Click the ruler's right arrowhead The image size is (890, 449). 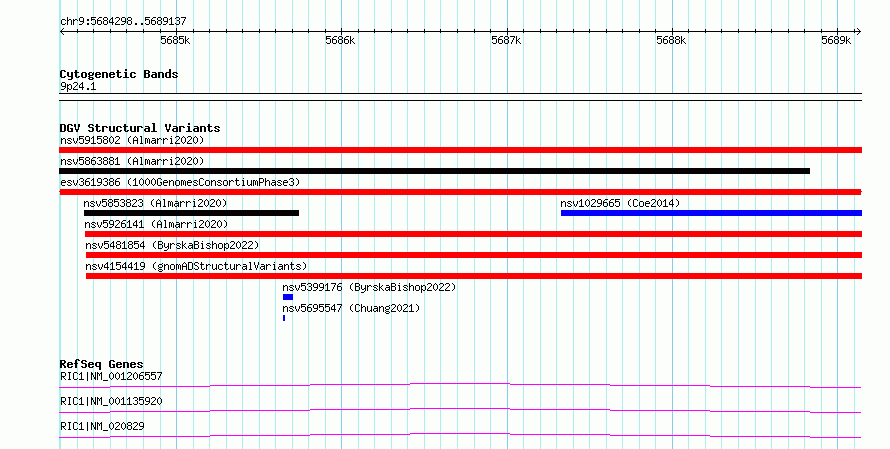point(859,32)
